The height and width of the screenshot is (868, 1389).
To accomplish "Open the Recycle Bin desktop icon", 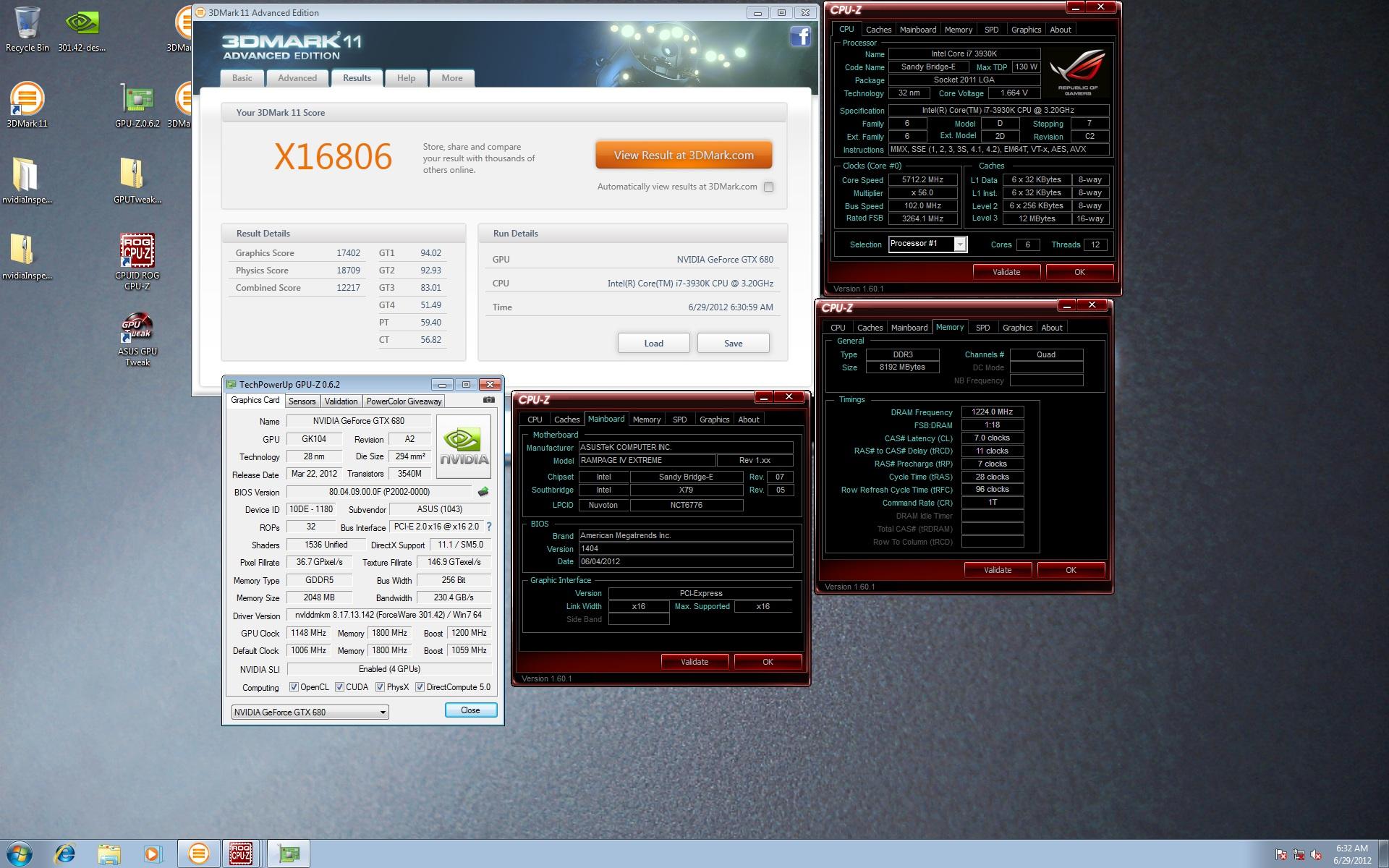I will coord(27,29).
